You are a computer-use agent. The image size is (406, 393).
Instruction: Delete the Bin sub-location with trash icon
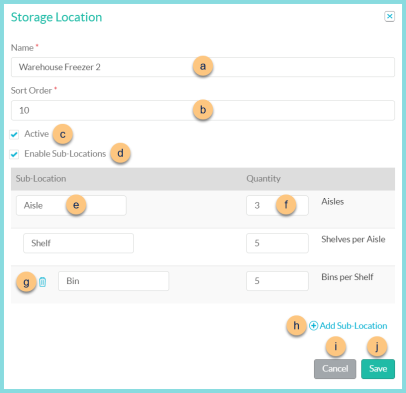click(42, 282)
